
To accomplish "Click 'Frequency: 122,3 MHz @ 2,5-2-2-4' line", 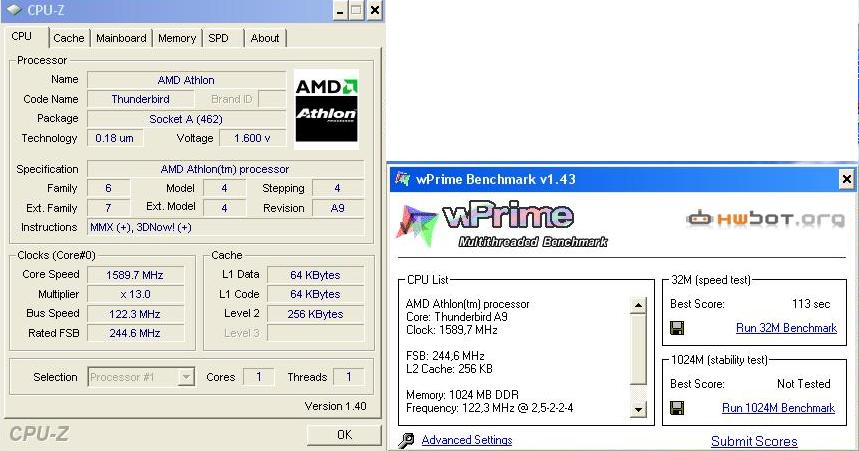I will [490, 408].
